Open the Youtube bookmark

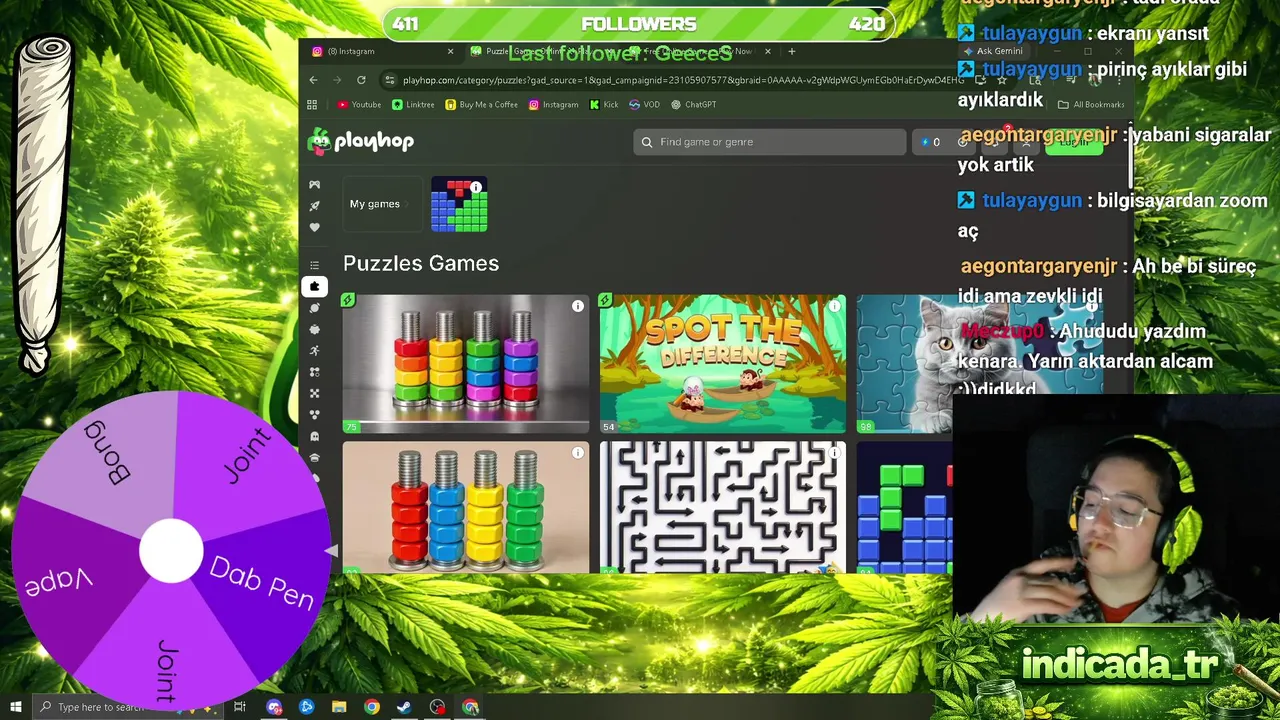point(359,104)
